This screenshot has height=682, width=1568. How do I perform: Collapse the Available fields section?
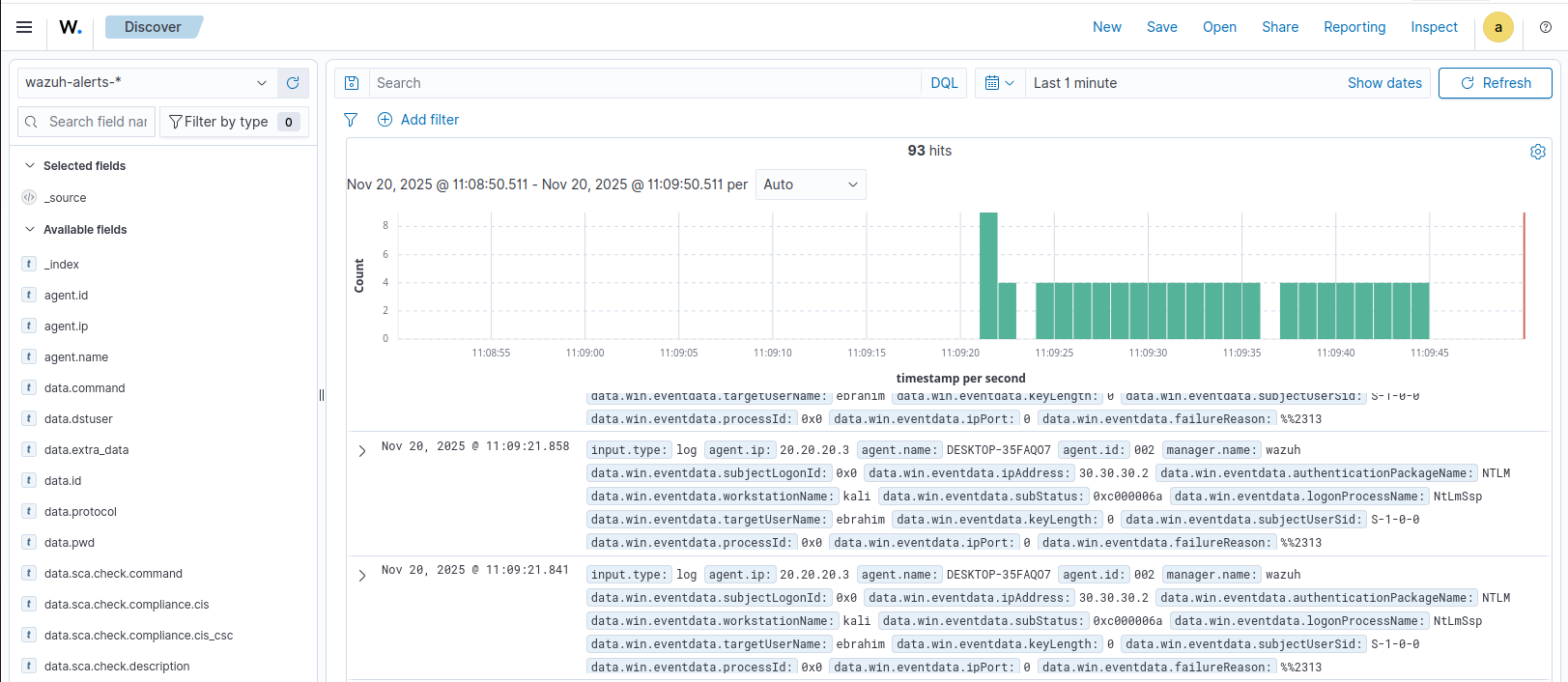pos(30,230)
